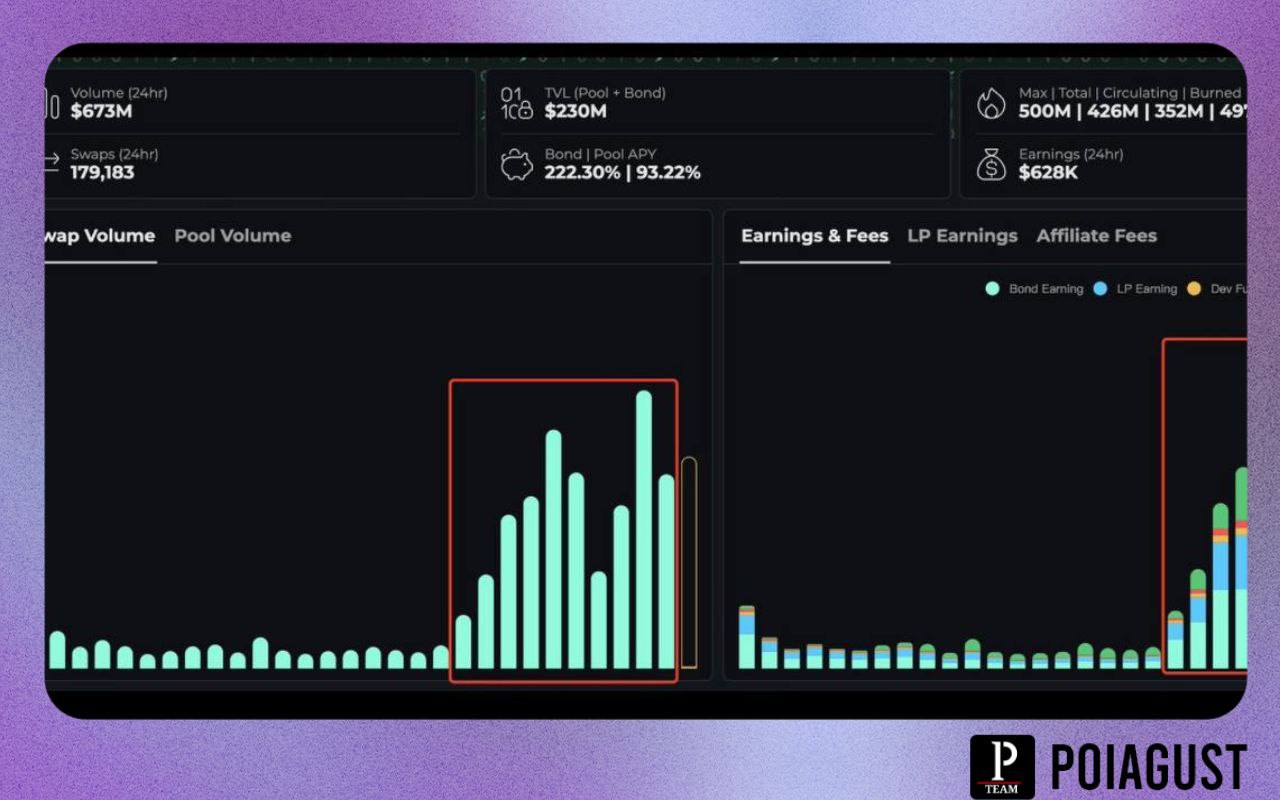Click the Bond Earning legend label
Image resolution: width=1280 pixels, height=800 pixels.
1046,289
